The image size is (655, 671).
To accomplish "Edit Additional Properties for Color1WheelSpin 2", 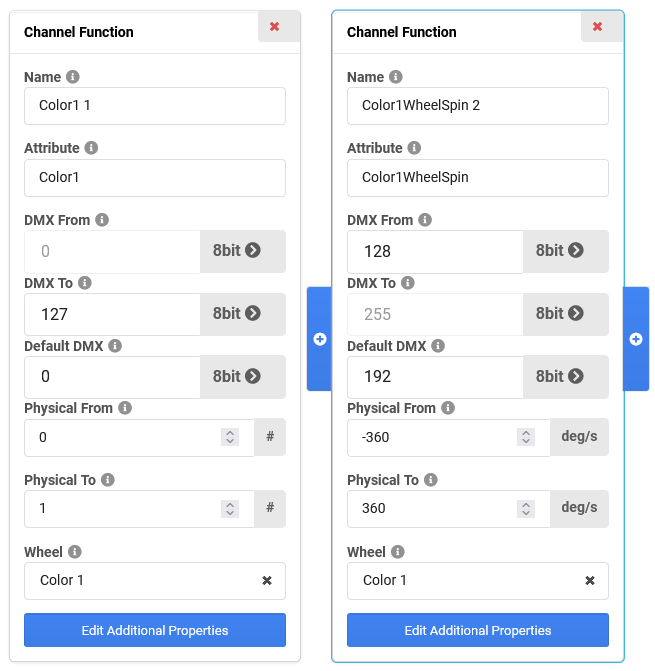I will (478, 631).
